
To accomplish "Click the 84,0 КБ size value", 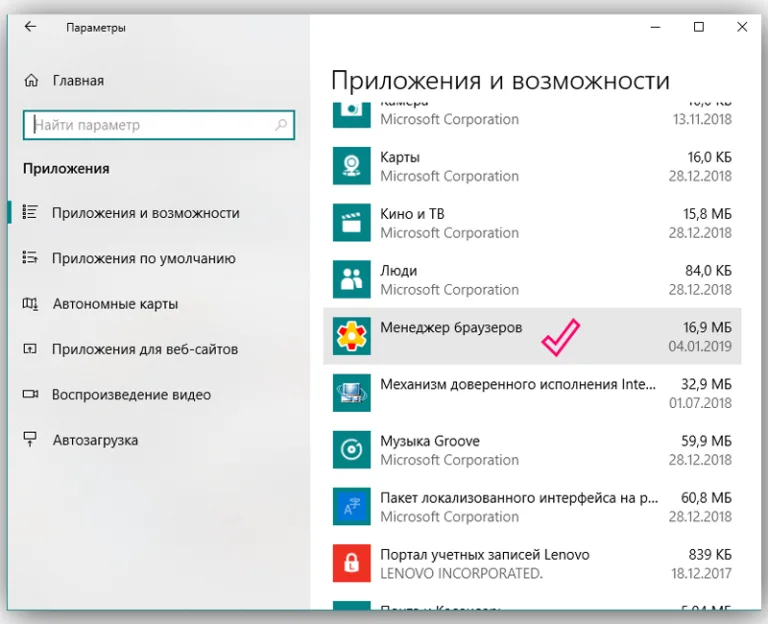I will (x=708, y=270).
